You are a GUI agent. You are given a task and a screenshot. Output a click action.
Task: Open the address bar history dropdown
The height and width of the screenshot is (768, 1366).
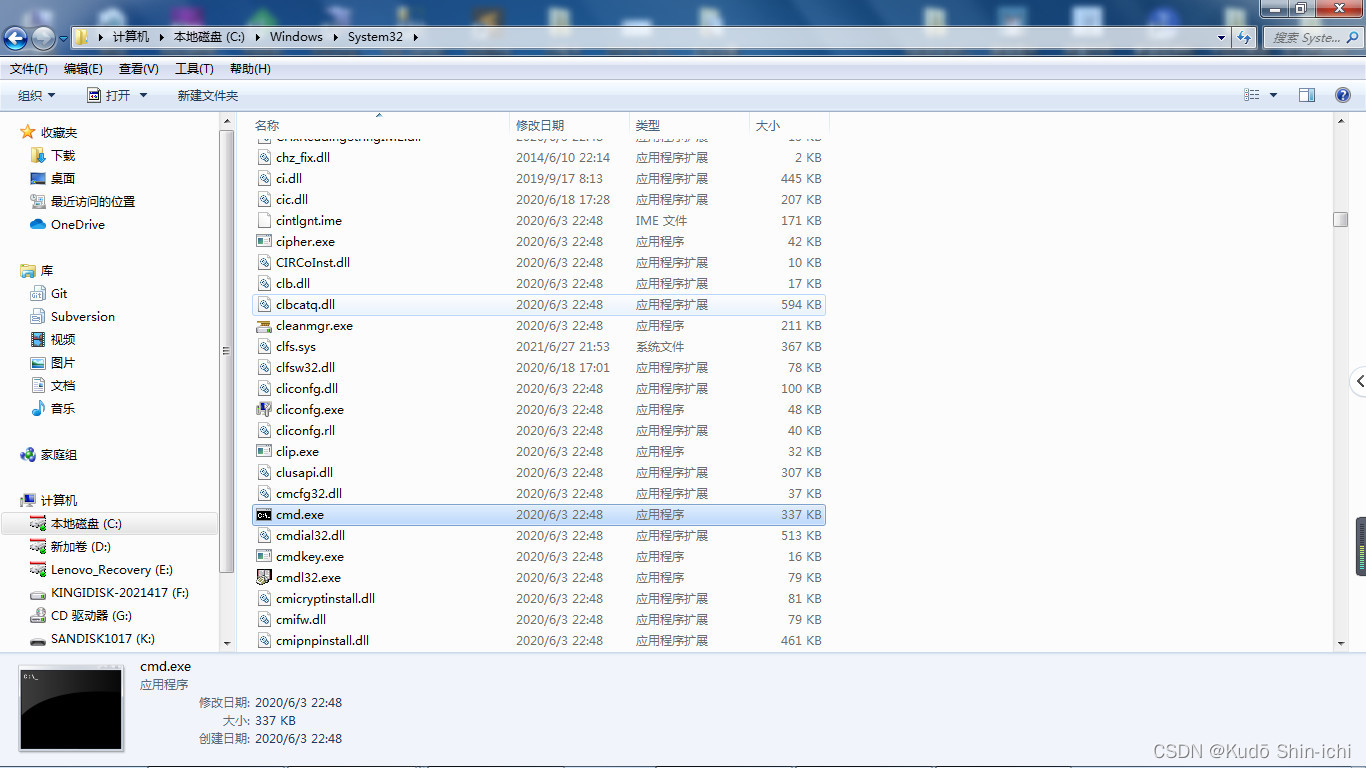[1221, 37]
